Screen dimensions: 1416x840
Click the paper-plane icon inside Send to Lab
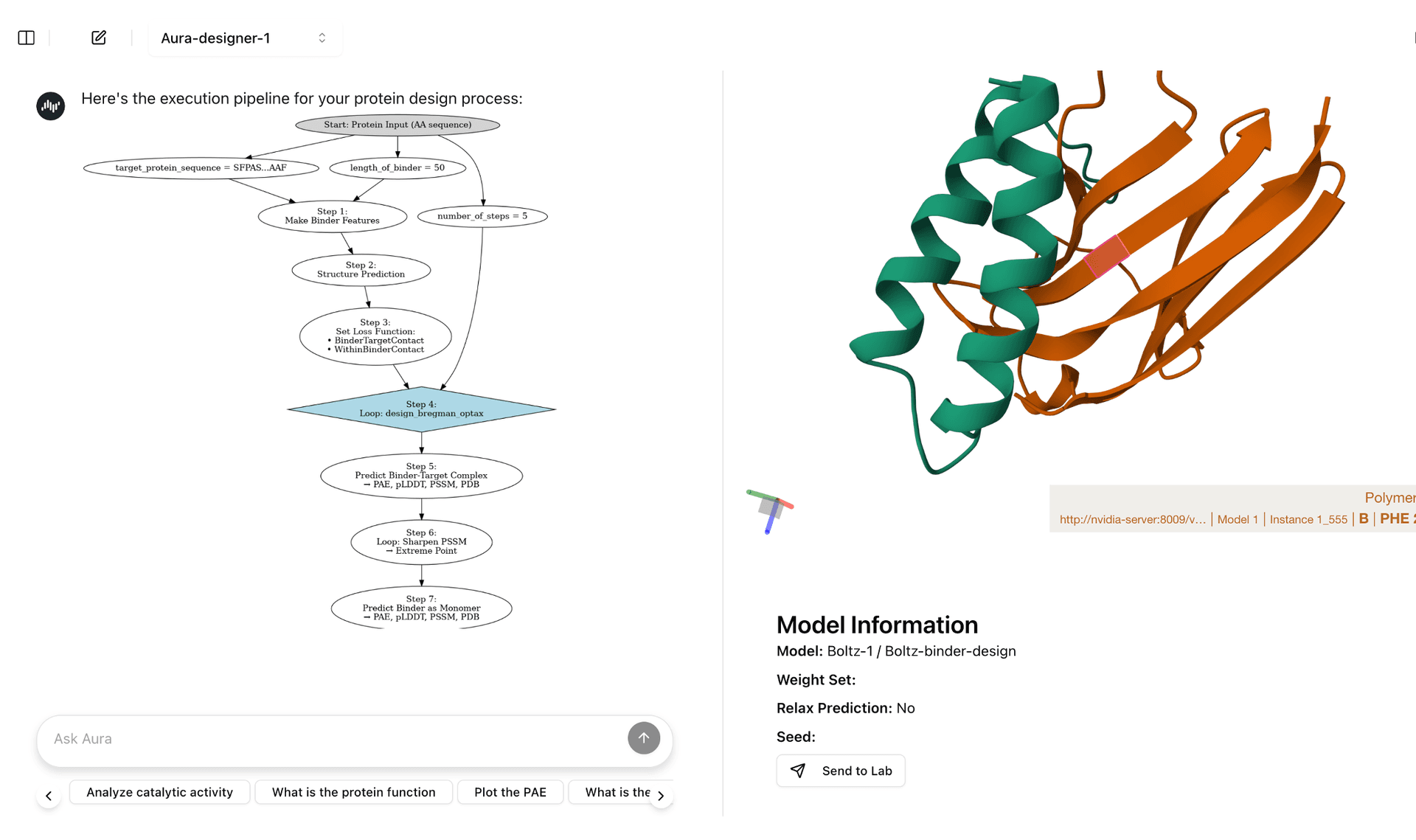[x=798, y=771]
